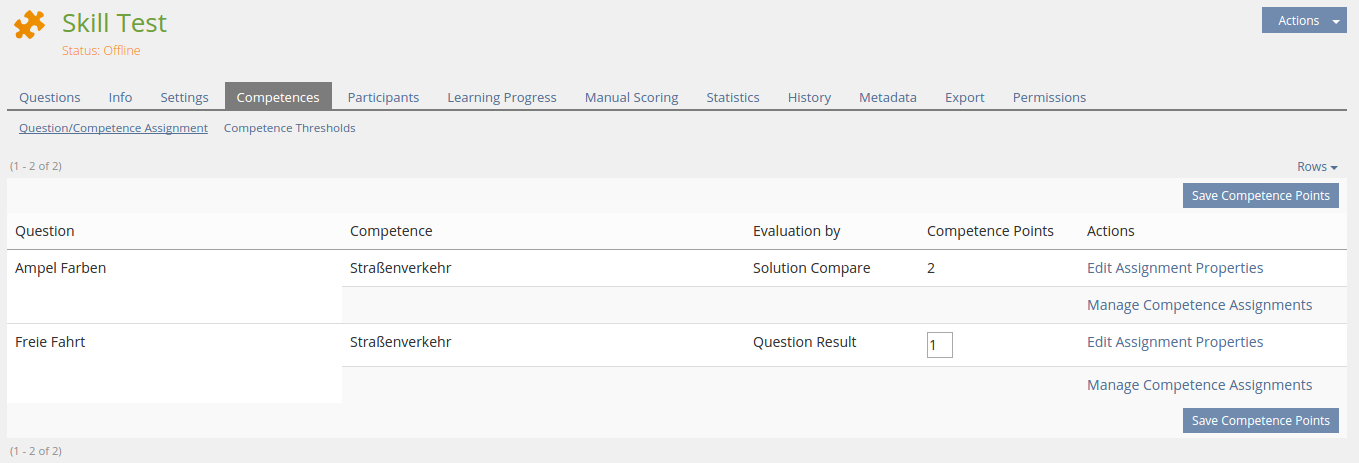Image resolution: width=1359 pixels, height=463 pixels.
Task: Open the Metadata tab
Action: click(888, 97)
